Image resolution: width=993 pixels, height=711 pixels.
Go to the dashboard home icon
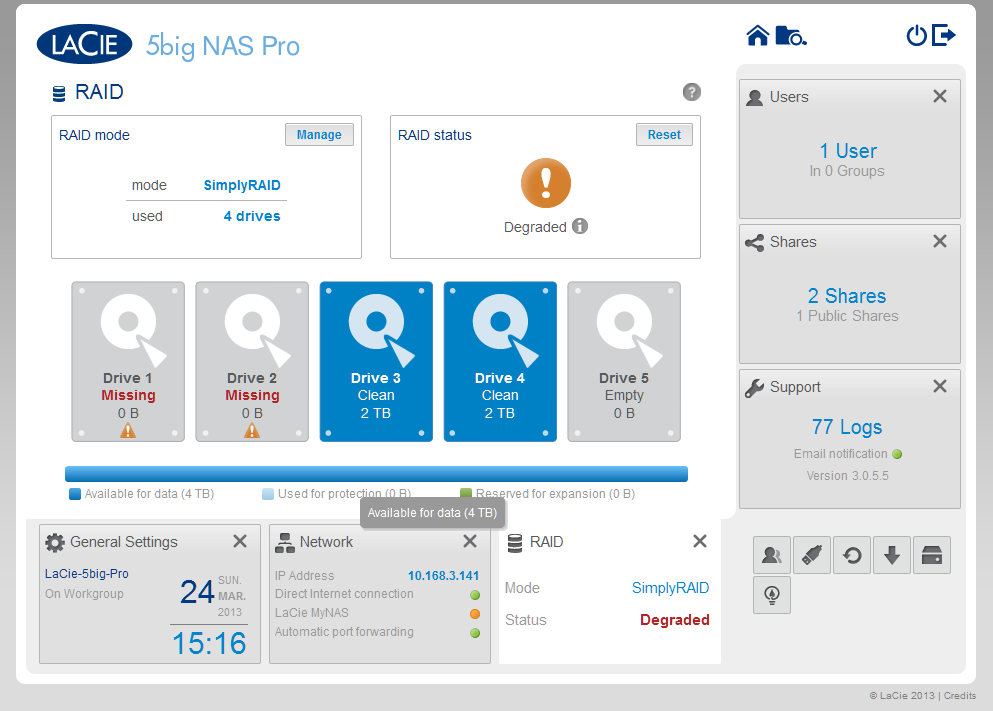coord(757,35)
